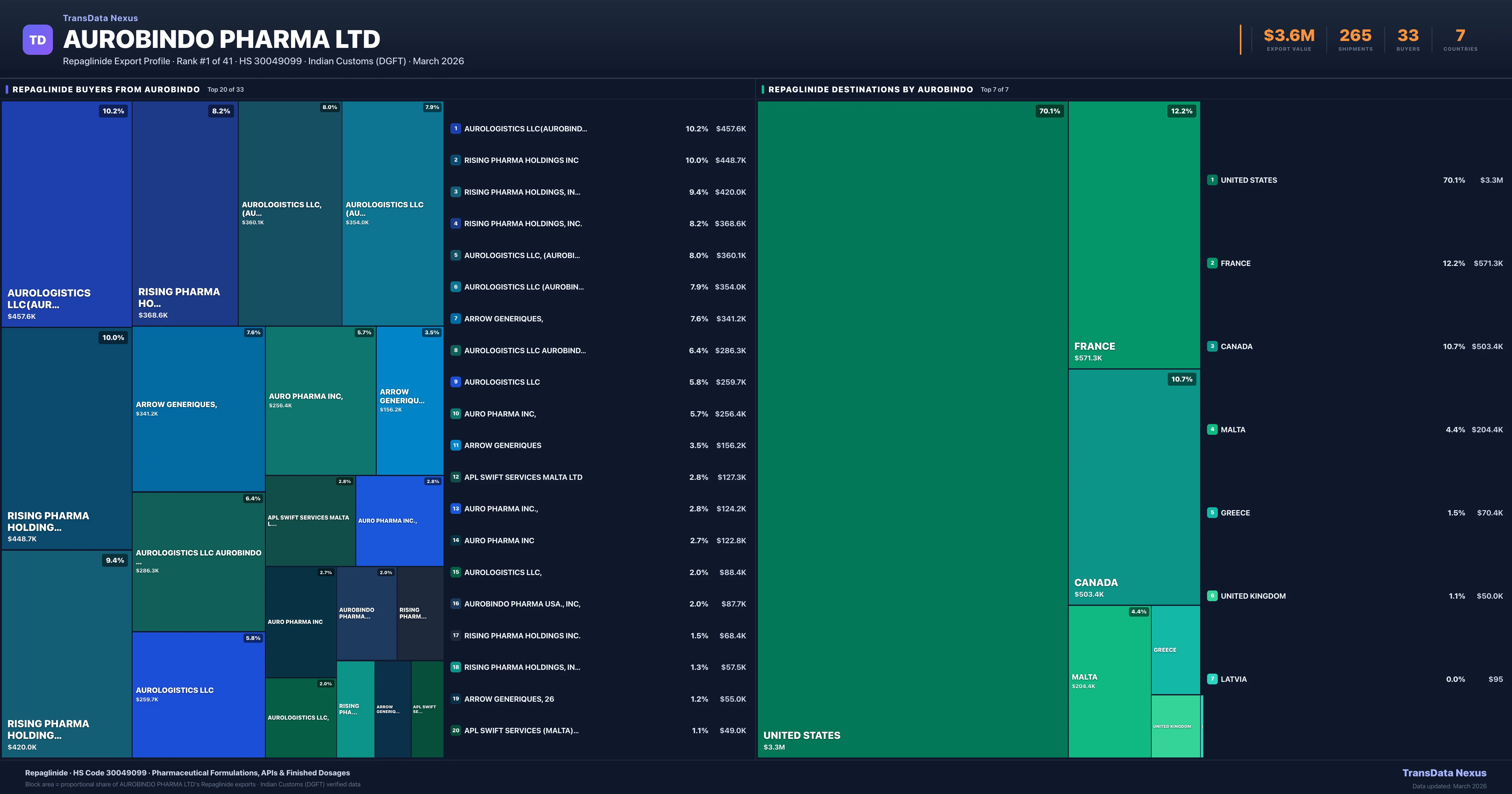The width and height of the screenshot is (1512, 794).
Task: Click the United States treemap block
Action: pyautogui.click(x=912, y=429)
